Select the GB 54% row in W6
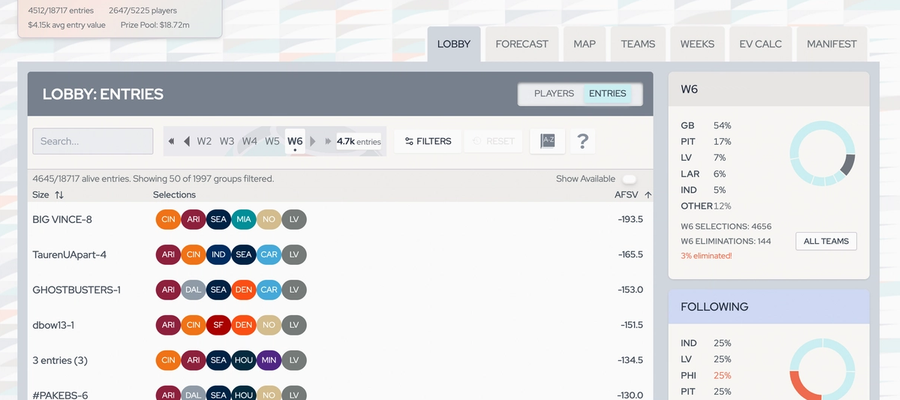Image resolution: width=900 pixels, height=400 pixels. click(706, 126)
